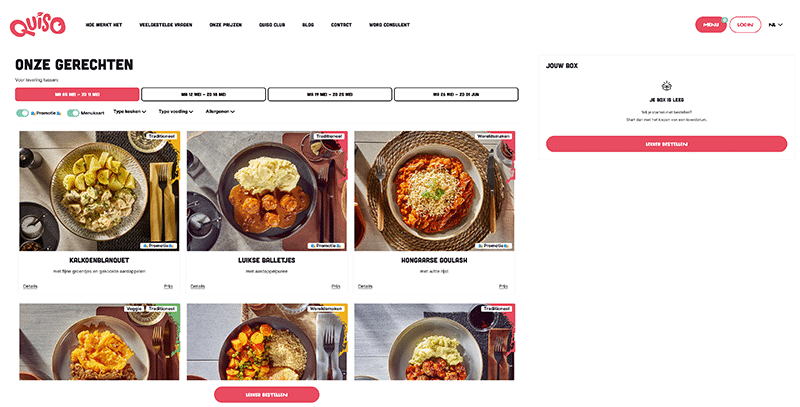Open the Hongaarse Goulash dish photo
Screen dimensions: 800x407
pos(435,191)
